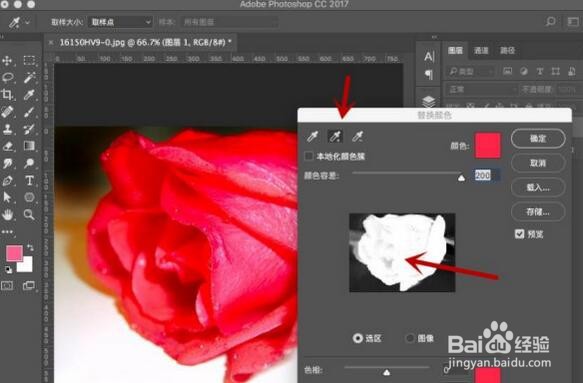Open the sample layers dropdown in options bar
The width and height of the screenshot is (583, 383).
[229, 22]
